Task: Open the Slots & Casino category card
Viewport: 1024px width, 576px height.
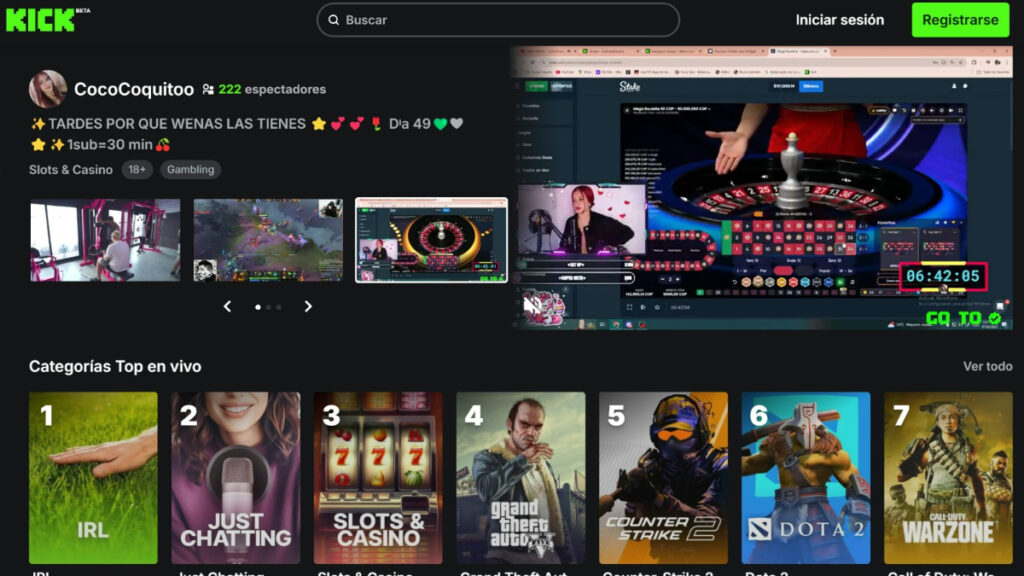Action: [378, 478]
